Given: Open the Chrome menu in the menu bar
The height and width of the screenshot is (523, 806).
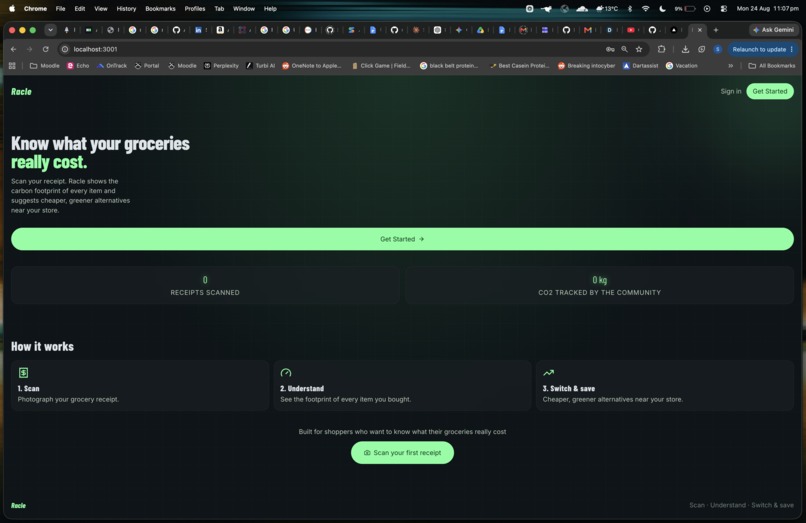Looking at the screenshot, I should point(35,9).
